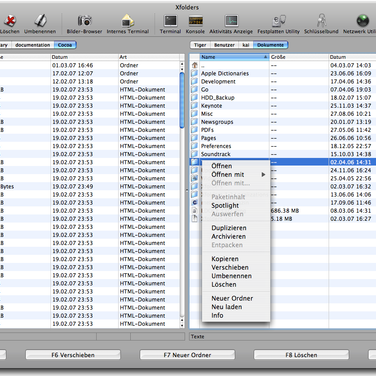
Task: Select the Go folder name
Action: point(204,90)
